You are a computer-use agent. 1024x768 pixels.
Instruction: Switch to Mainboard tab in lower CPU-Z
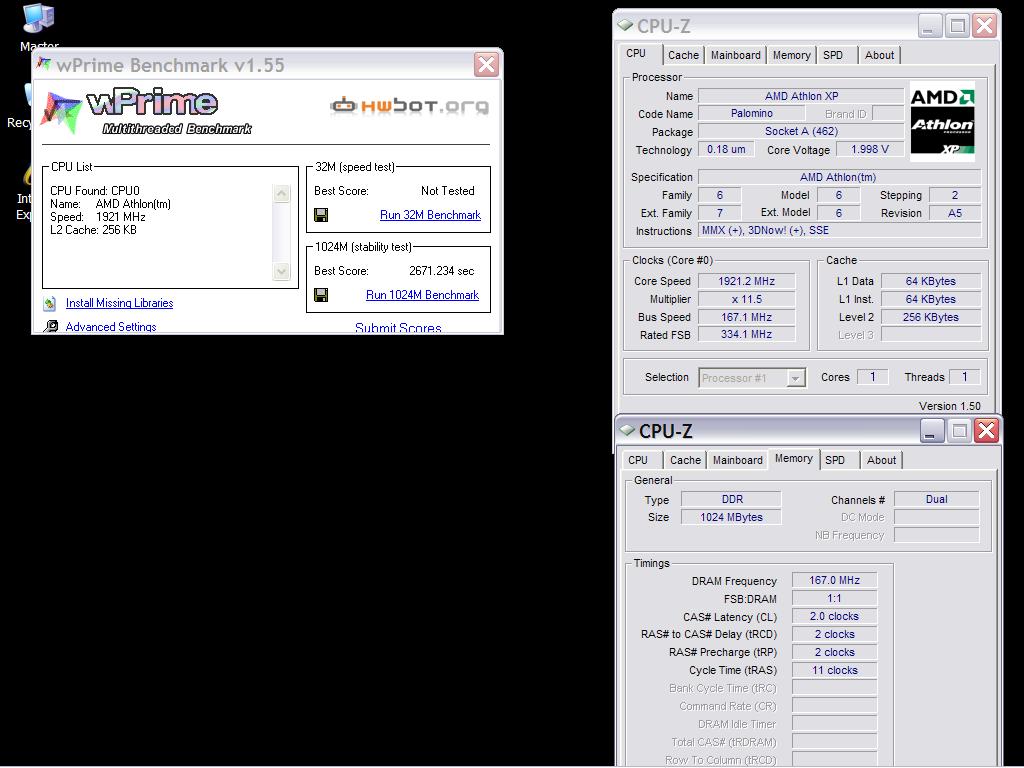[737, 460]
